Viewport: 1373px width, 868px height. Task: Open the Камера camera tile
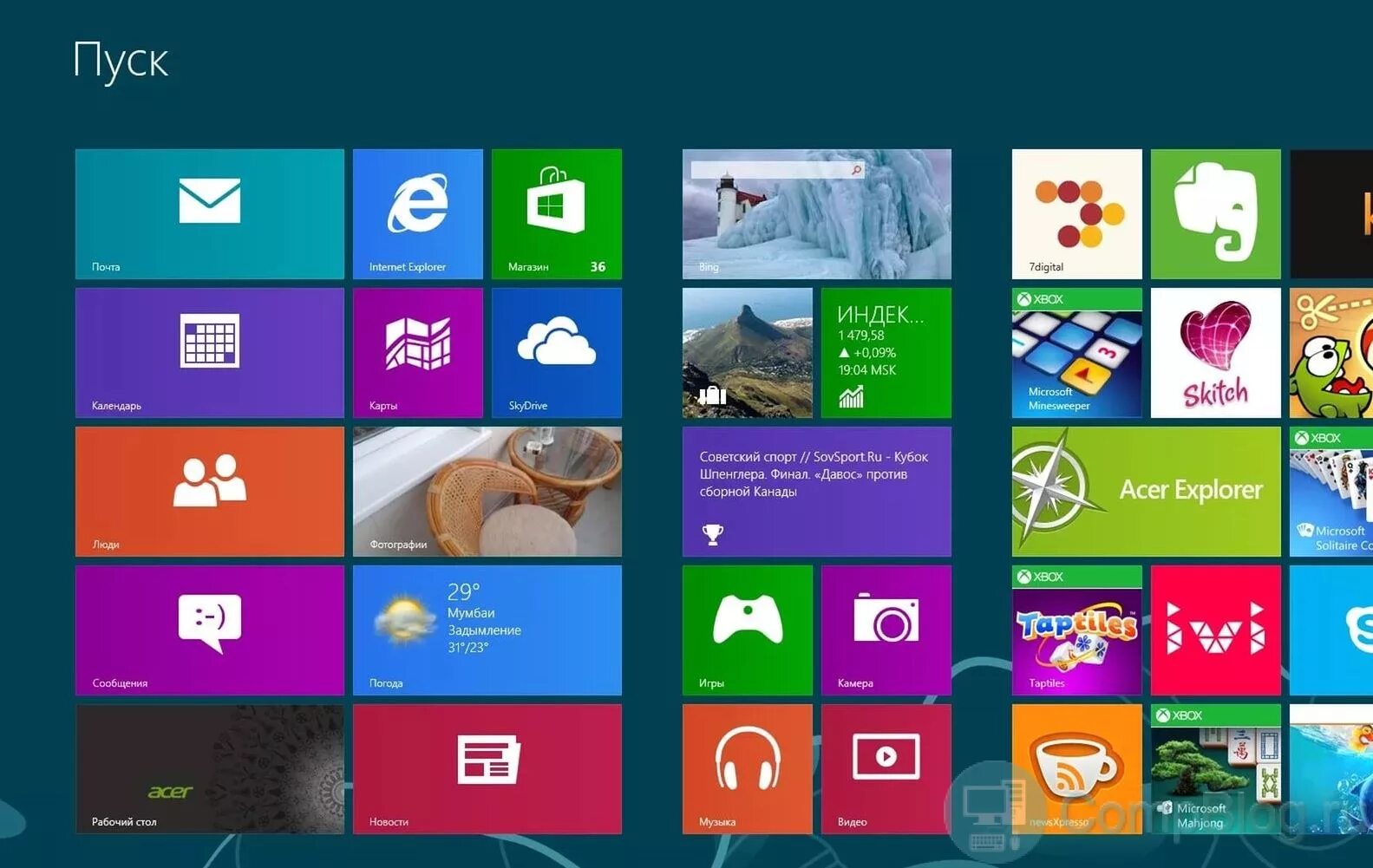886,630
